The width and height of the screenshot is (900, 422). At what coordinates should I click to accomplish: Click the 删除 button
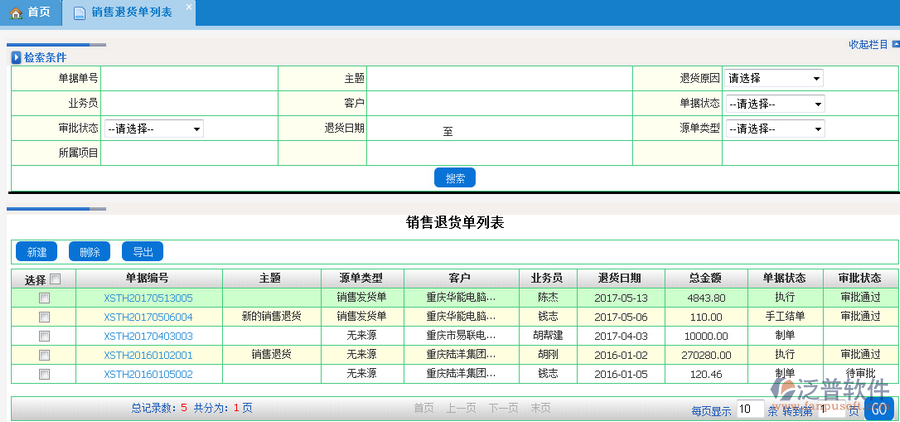click(89, 252)
